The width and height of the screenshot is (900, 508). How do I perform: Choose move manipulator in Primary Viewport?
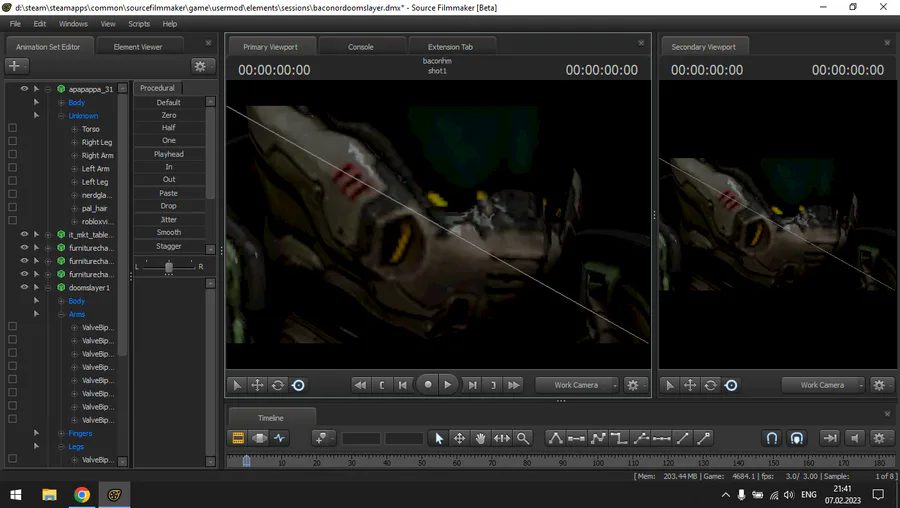click(x=258, y=385)
